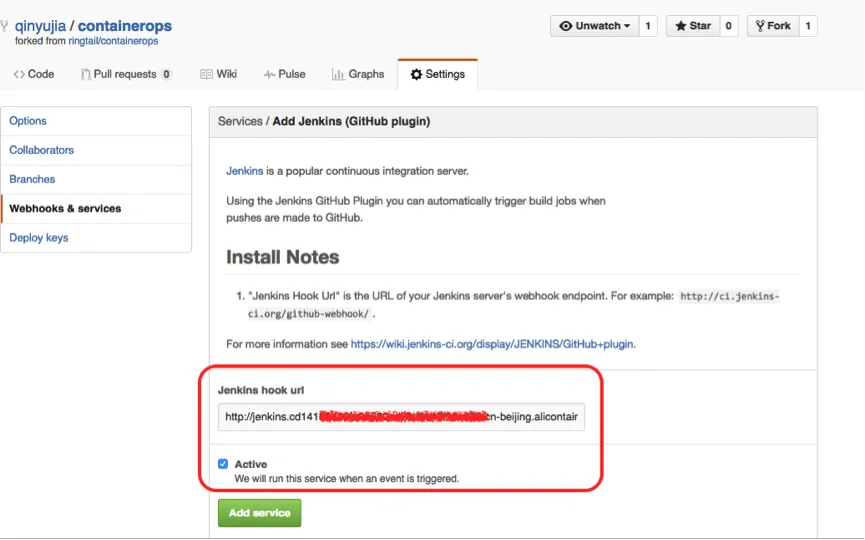865x540 pixels.
Task: Click the Jenkins hook url label
Action: click(261, 391)
